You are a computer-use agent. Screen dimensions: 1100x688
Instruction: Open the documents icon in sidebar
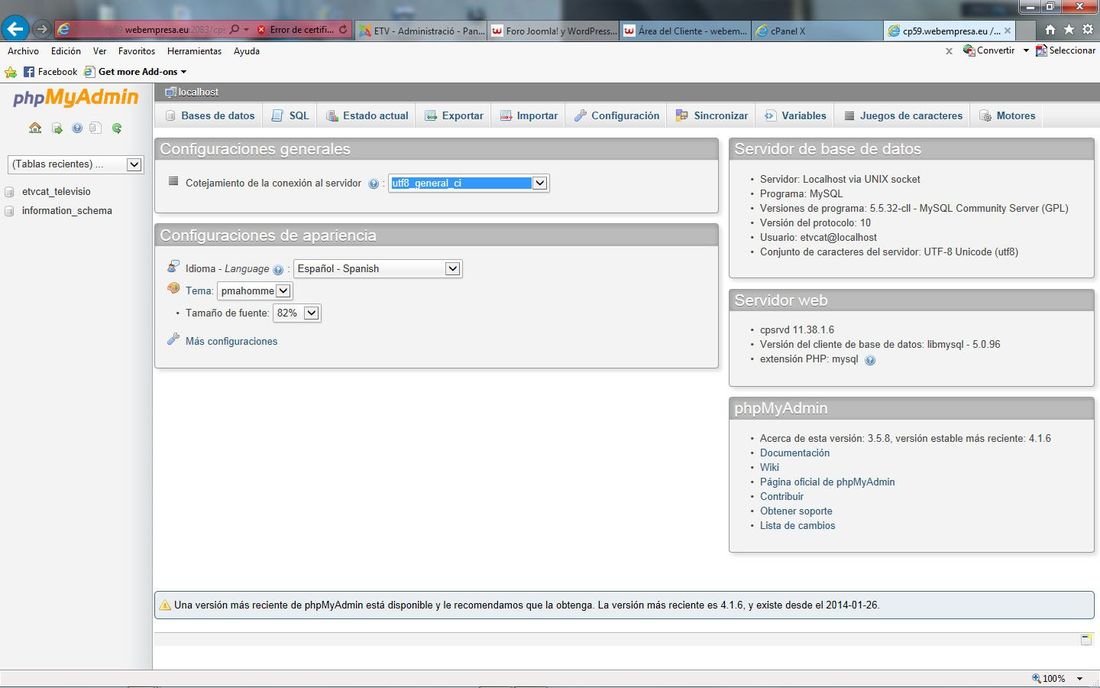[x=95, y=128]
